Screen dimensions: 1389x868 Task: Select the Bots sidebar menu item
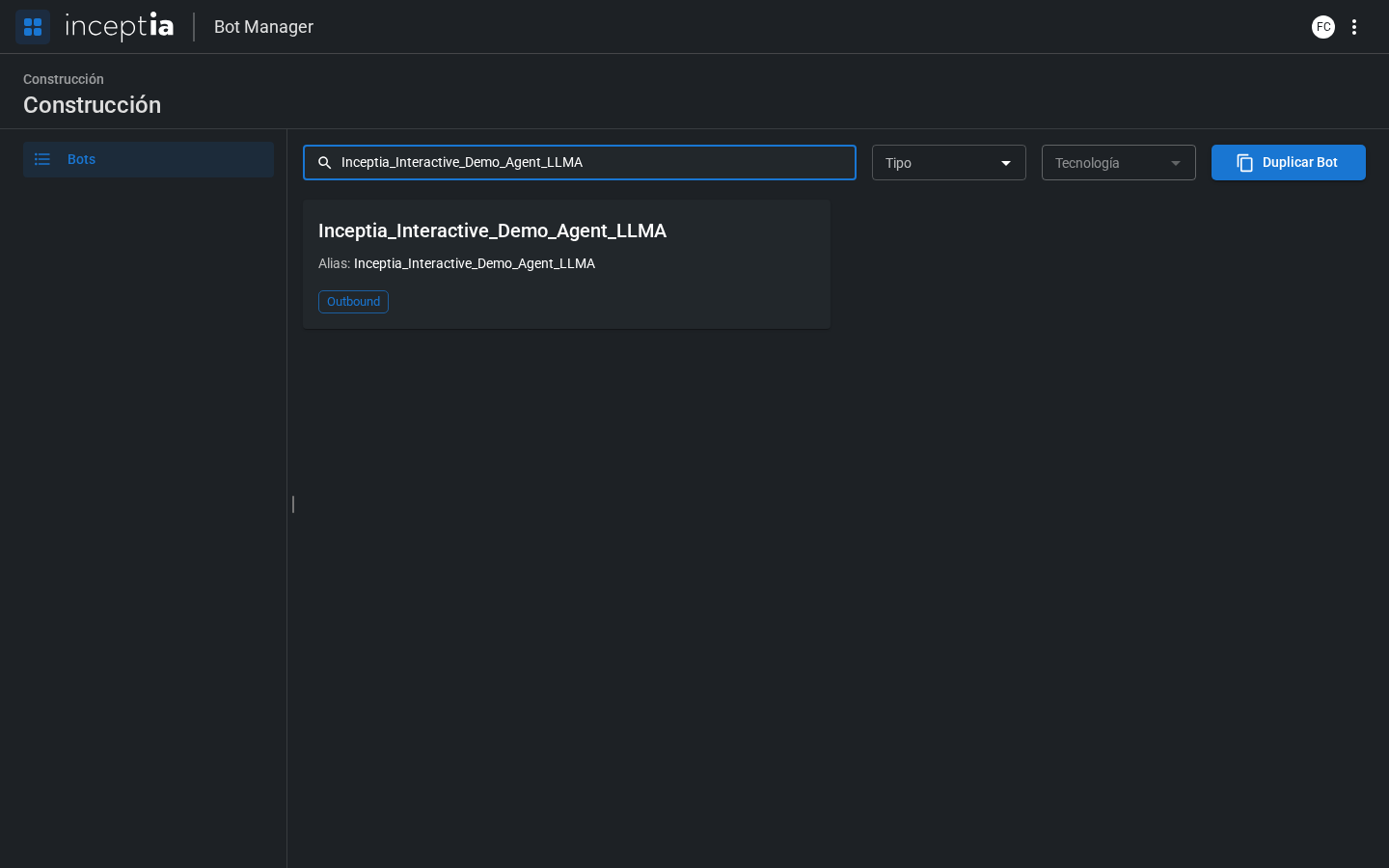pos(149,159)
